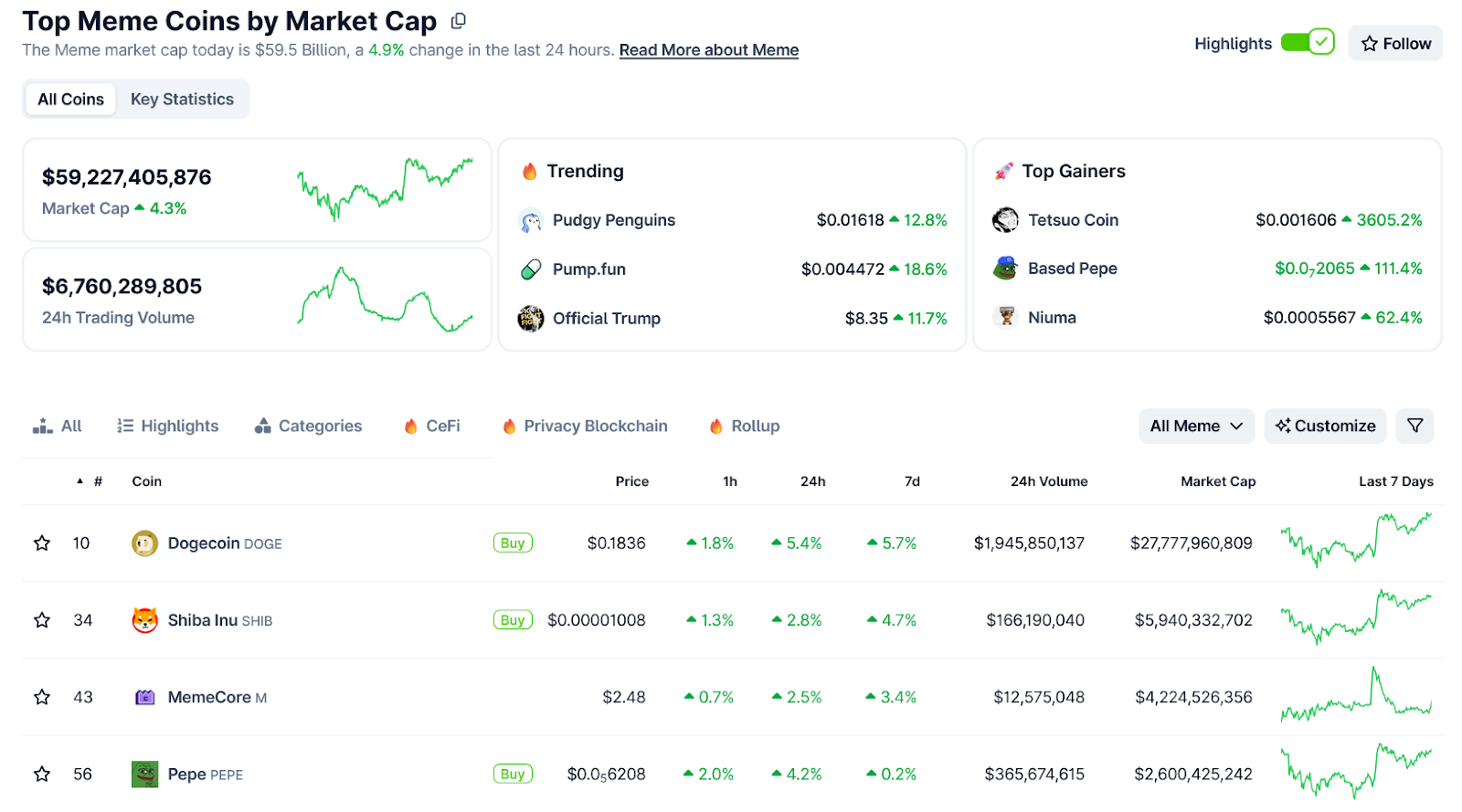1462x812 pixels.
Task: Open the Read More about Meme link
Action: pyautogui.click(x=708, y=50)
